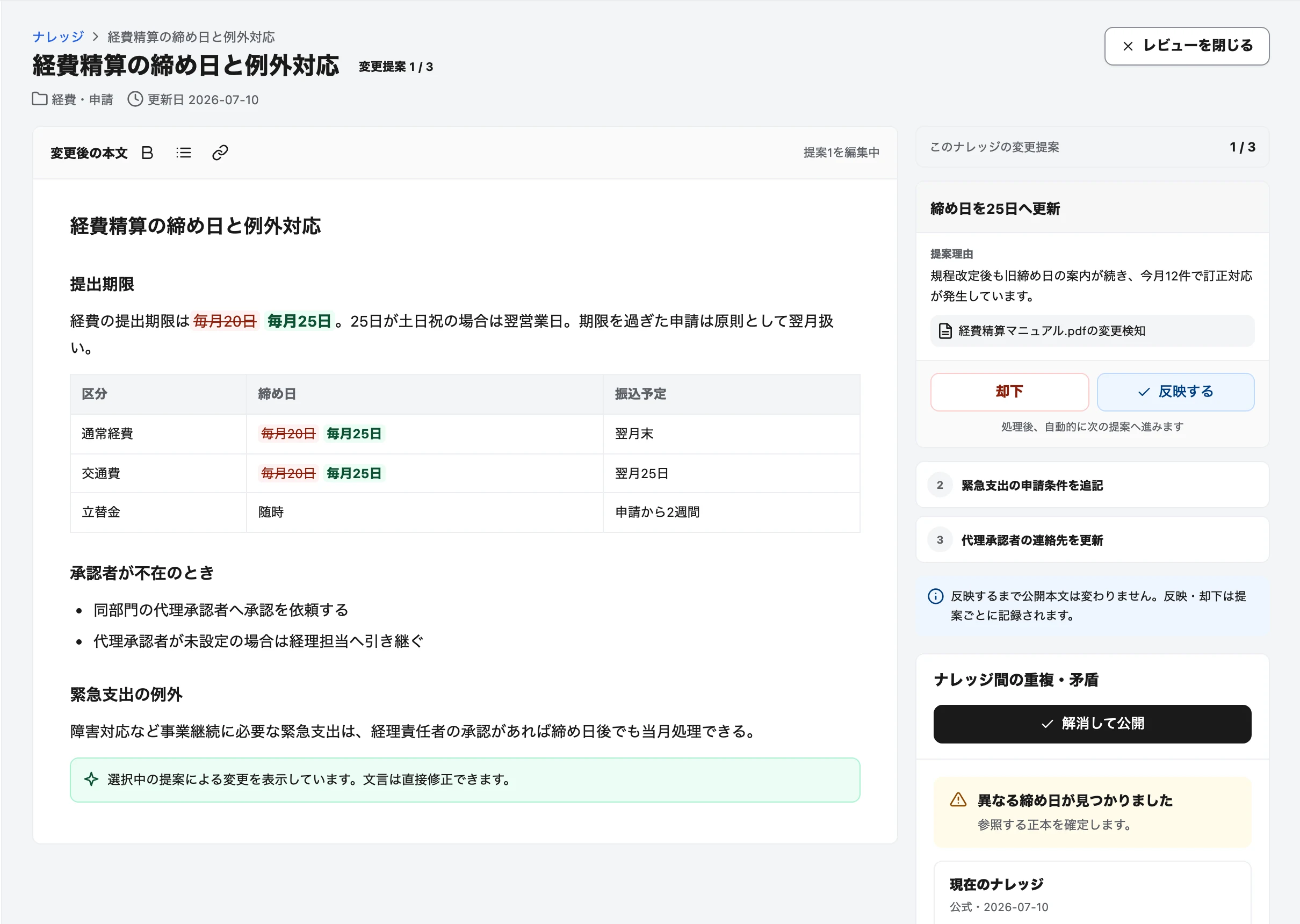Toggle bold formatting in the editor toolbar
Screen dimensions: 1300x924
[x=147, y=153]
